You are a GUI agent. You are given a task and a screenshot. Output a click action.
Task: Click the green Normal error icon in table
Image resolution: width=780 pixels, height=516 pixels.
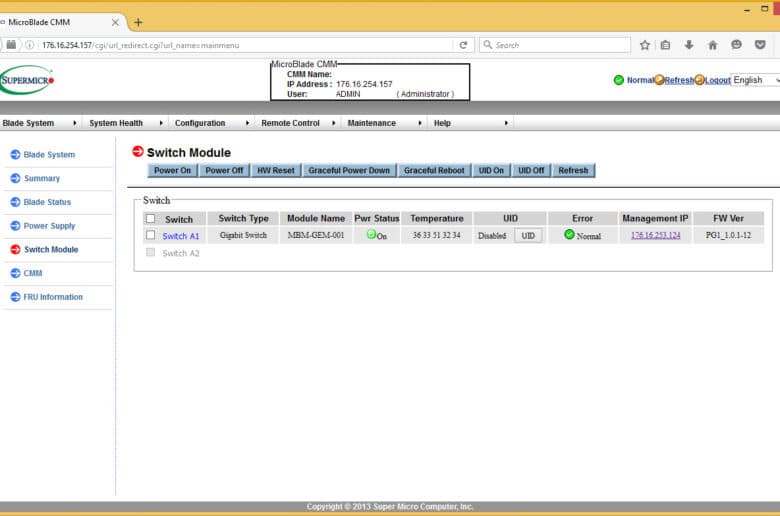(569, 234)
